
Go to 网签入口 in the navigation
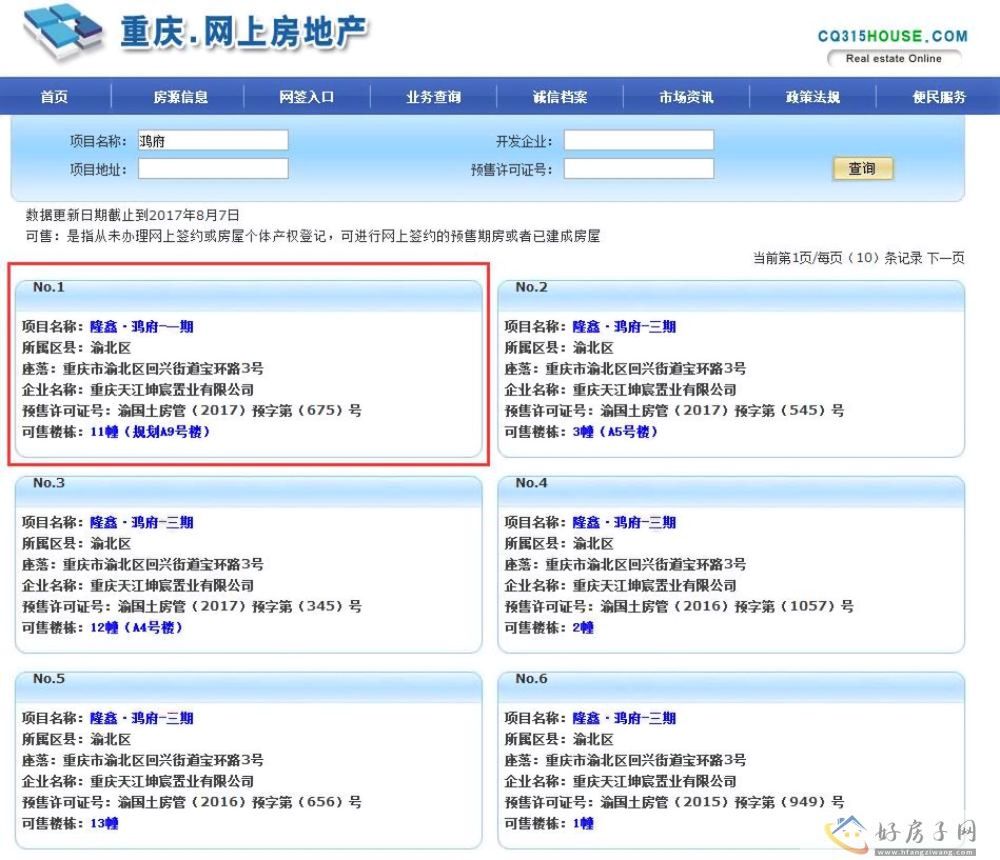pyautogui.click(x=307, y=97)
